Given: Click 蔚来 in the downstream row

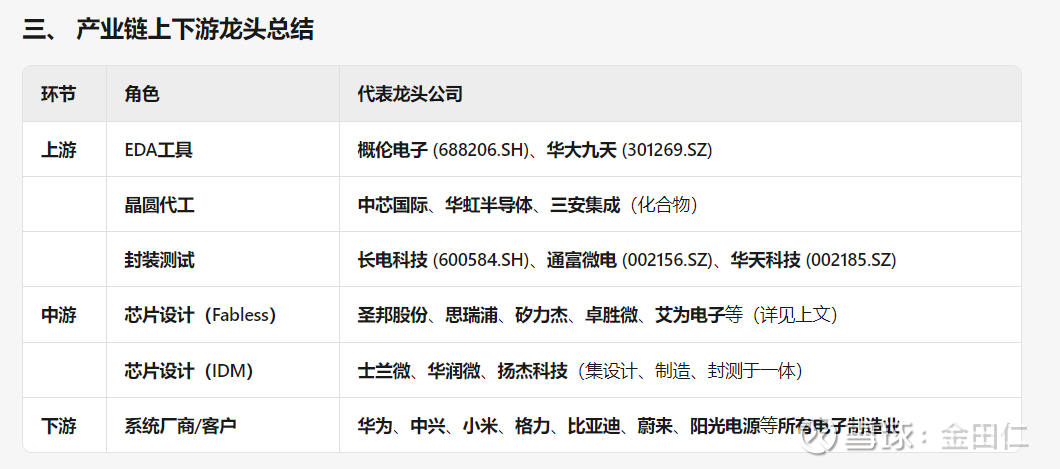Looking at the screenshot, I should (x=656, y=426).
